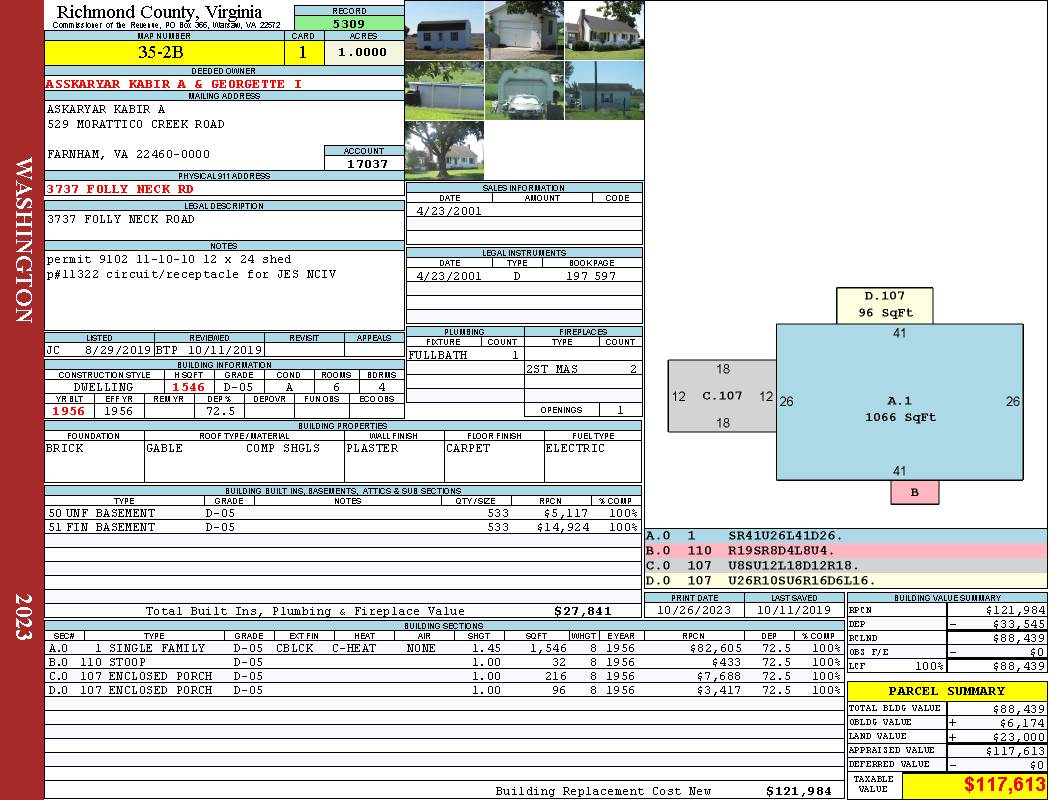Open the photo with parked car
The image size is (1050, 800).
coord(524,91)
